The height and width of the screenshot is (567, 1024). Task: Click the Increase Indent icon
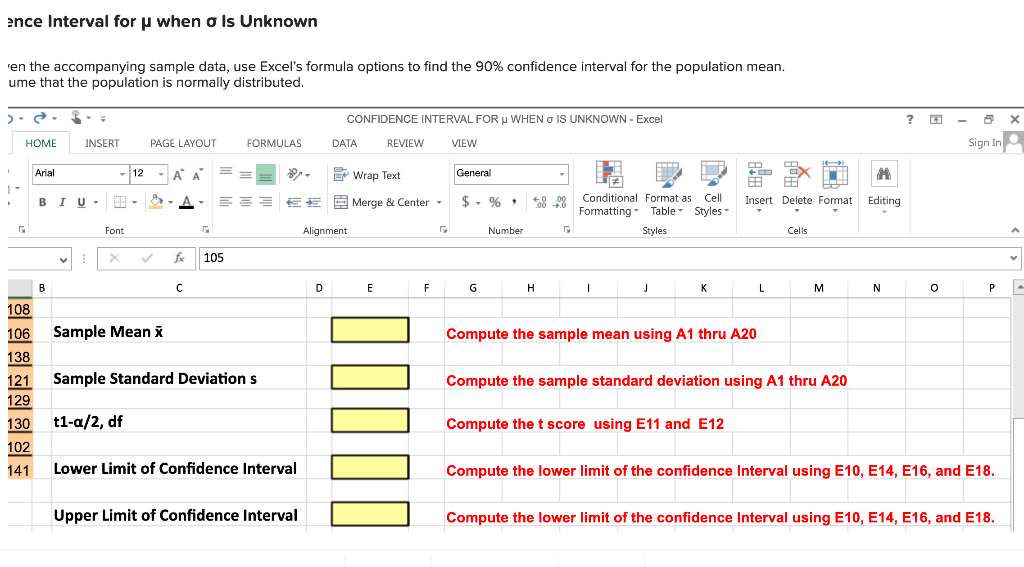[x=313, y=202]
